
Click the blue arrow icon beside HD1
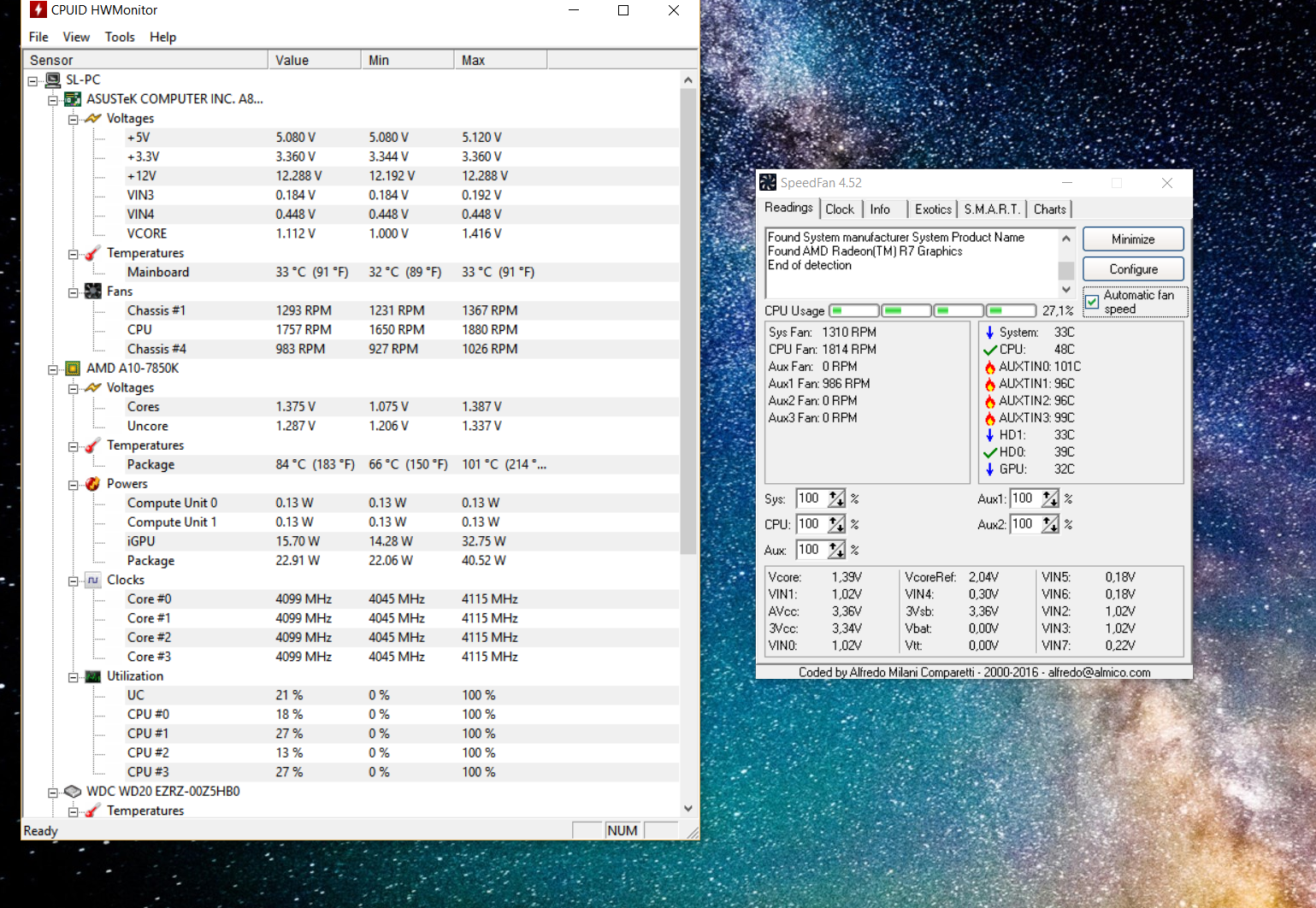click(x=989, y=435)
